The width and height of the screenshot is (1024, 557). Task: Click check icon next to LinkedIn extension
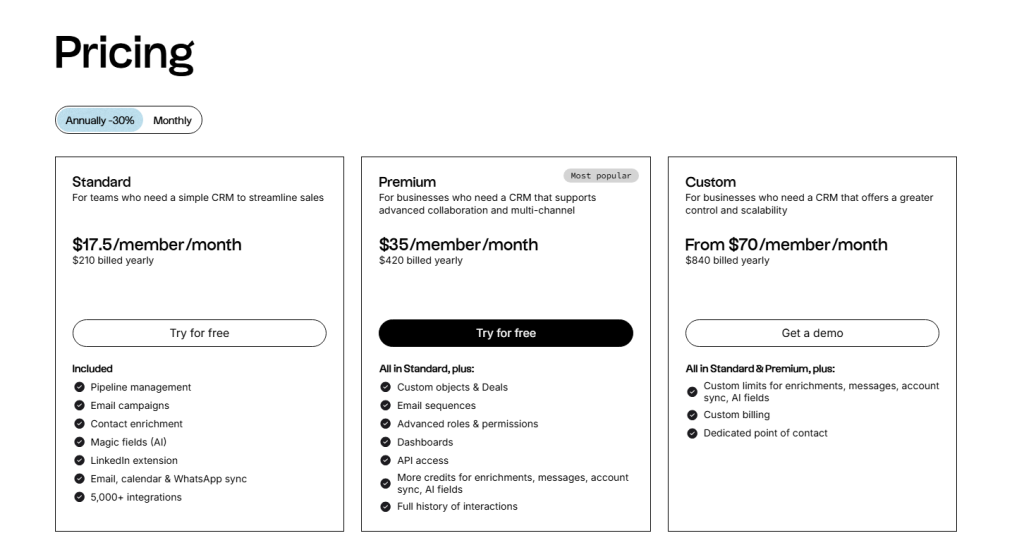(79, 461)
